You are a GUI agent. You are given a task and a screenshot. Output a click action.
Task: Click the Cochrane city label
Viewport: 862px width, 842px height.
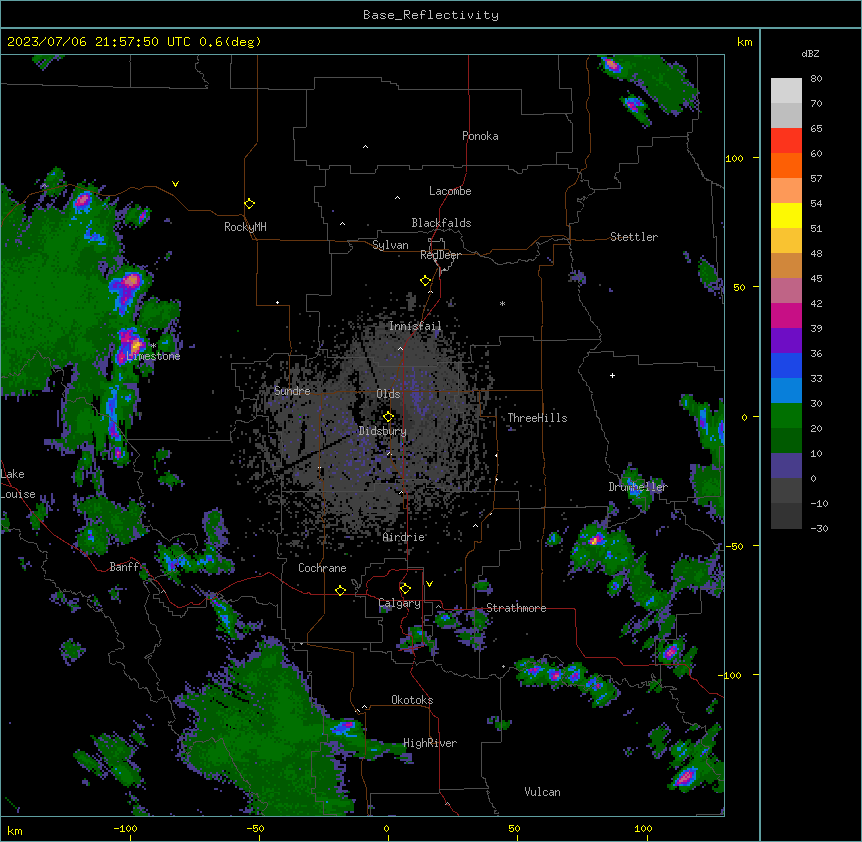pyautogui.click(x=322, y=568)
